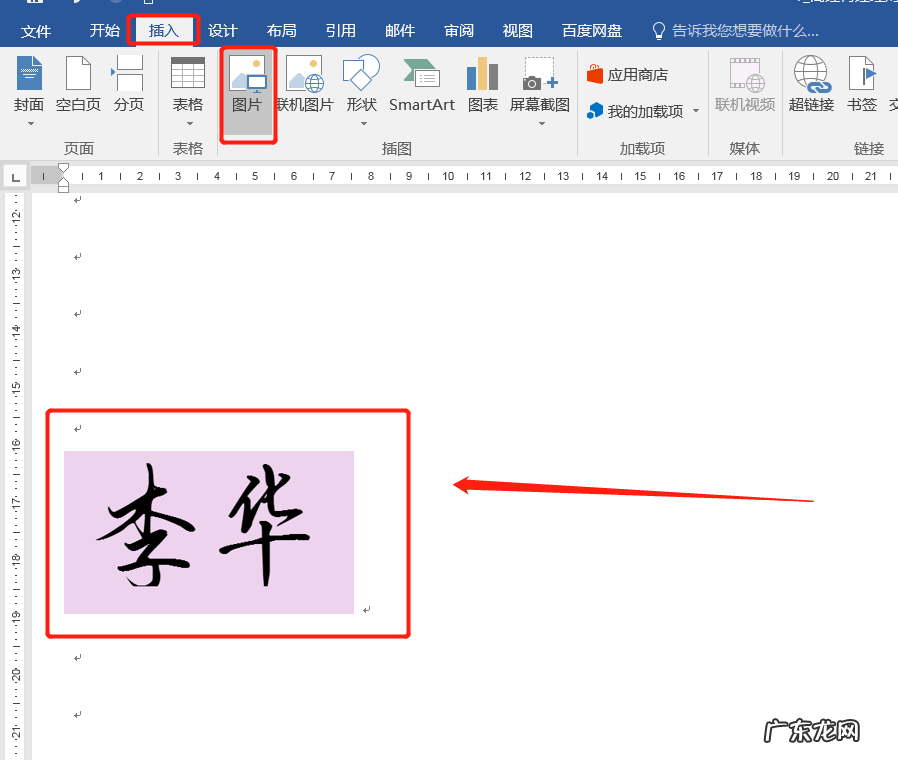
Task: Select the inserted signature picture of 李华
Action: pyautogui.click(x=209, y=532)
